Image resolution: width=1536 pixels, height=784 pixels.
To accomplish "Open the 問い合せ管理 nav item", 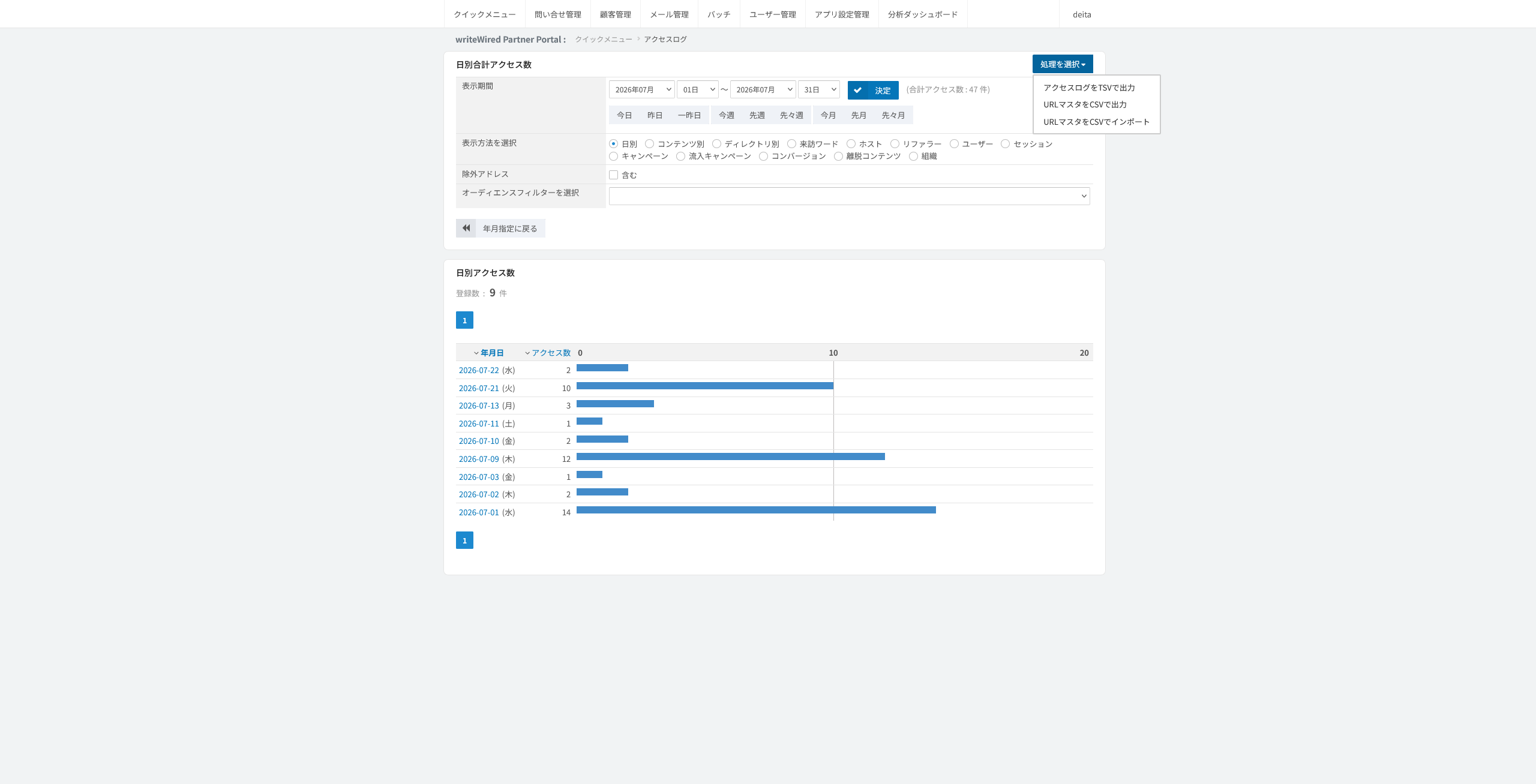I will tap(558, 14).
